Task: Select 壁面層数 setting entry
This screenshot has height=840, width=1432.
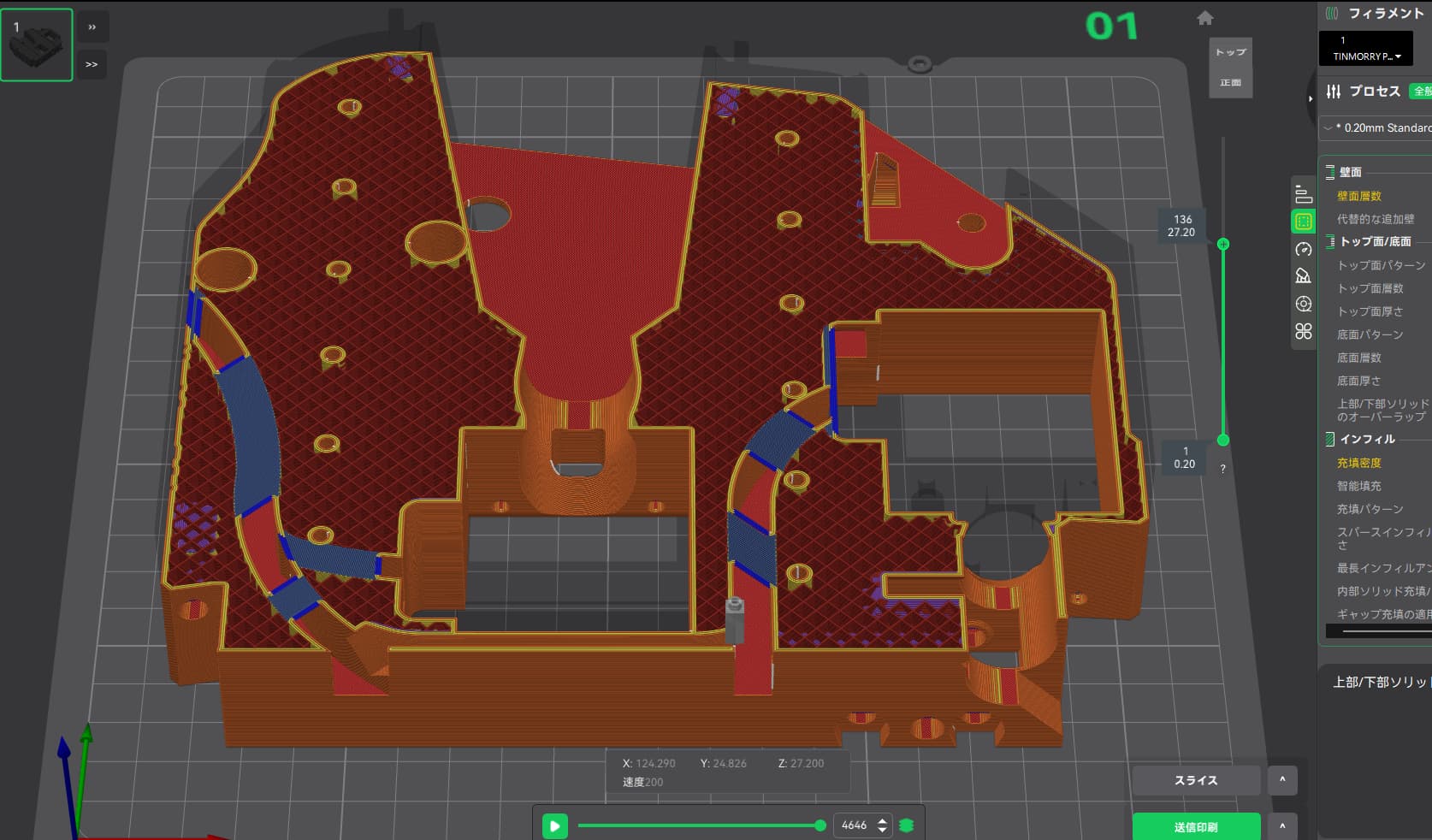Action: 1359,196
